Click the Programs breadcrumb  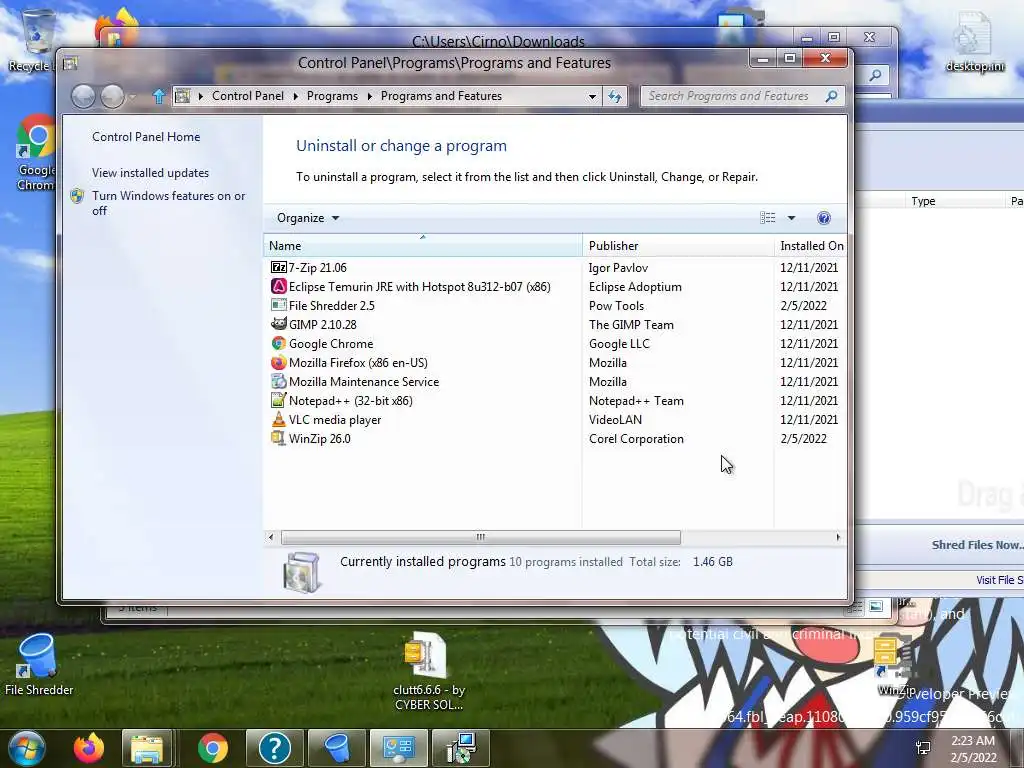pyautogui.click(x=332, y=96)
